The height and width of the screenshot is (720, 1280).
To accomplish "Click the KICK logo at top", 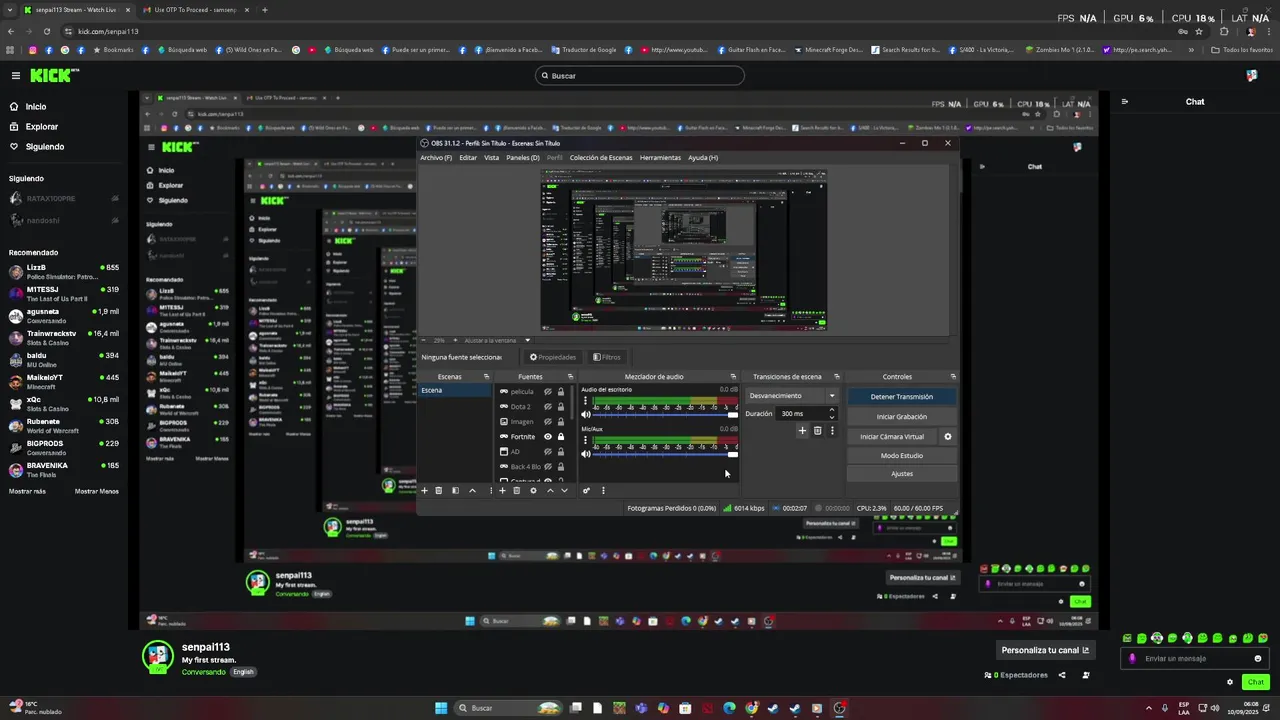I will coord(54,75).
